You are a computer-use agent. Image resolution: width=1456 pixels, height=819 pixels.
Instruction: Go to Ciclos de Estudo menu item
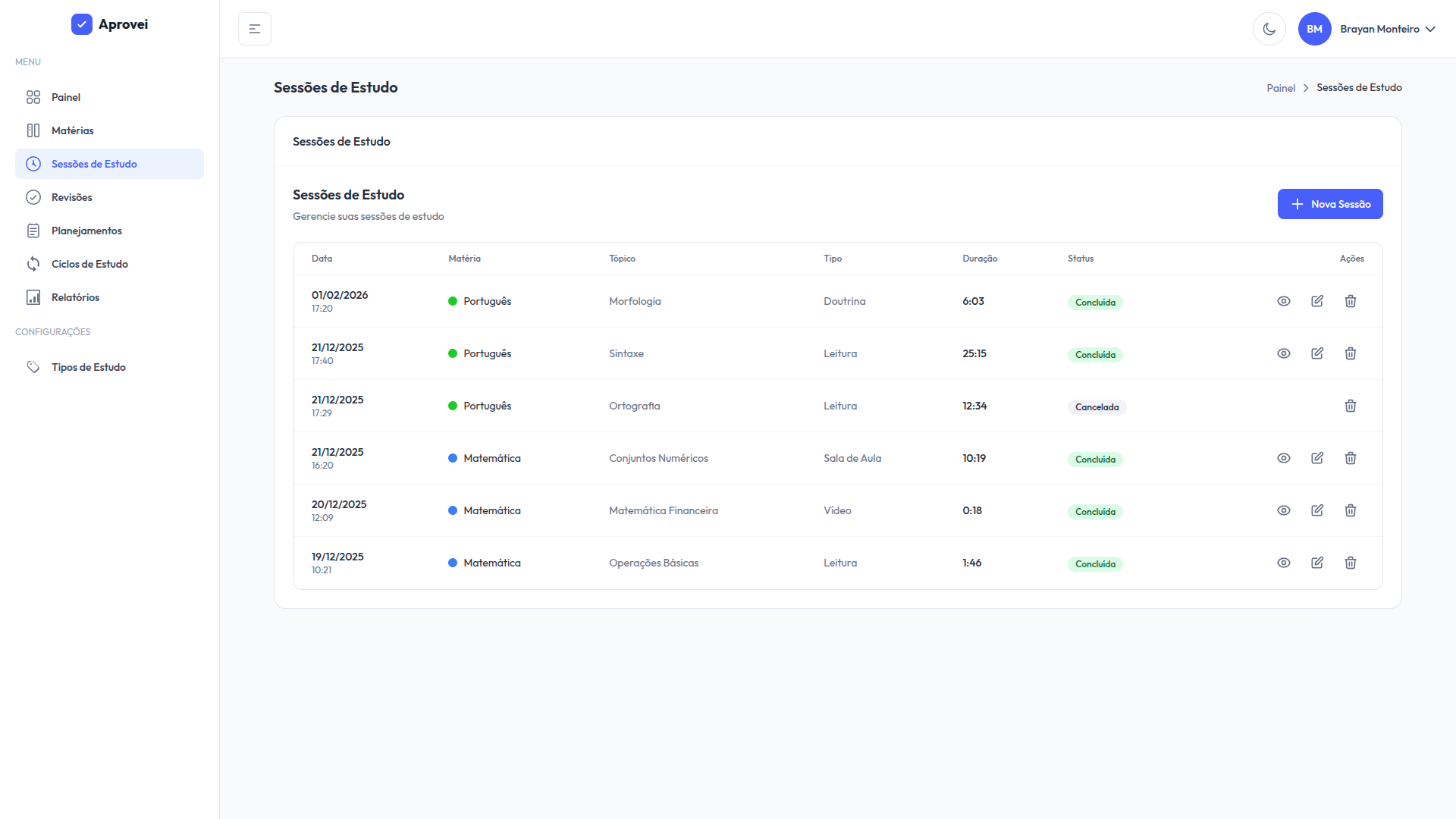[89, 264]
